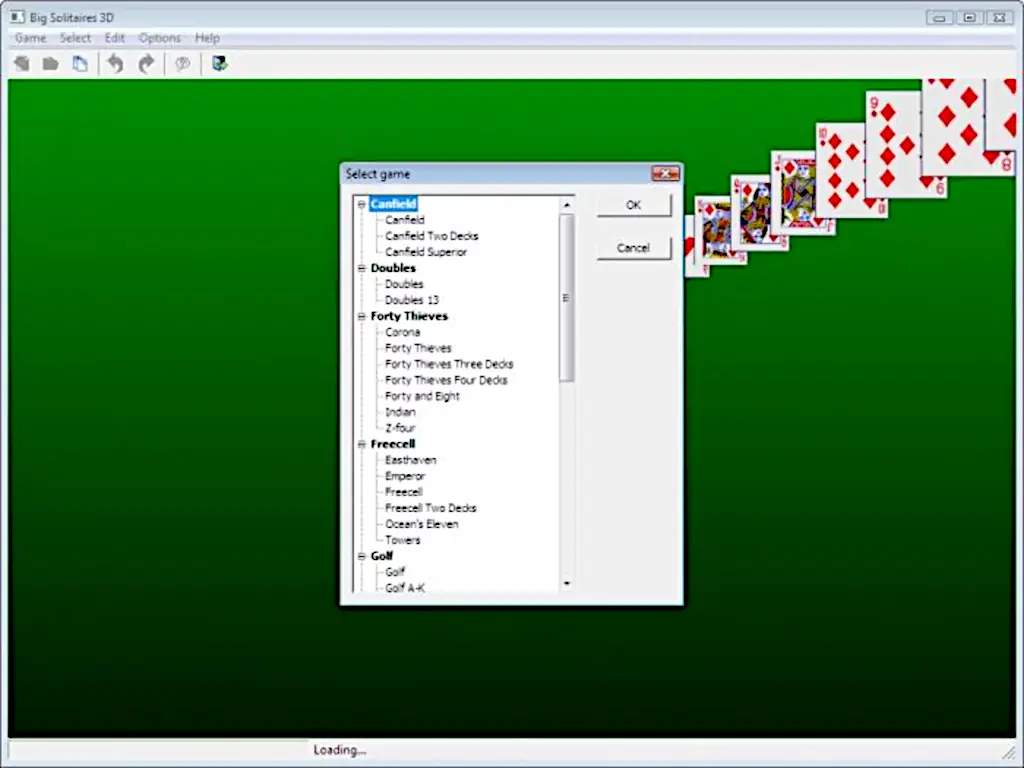Open the Options menu
The width and height of the screenshot is (1024, 768).
pos(159,38)
